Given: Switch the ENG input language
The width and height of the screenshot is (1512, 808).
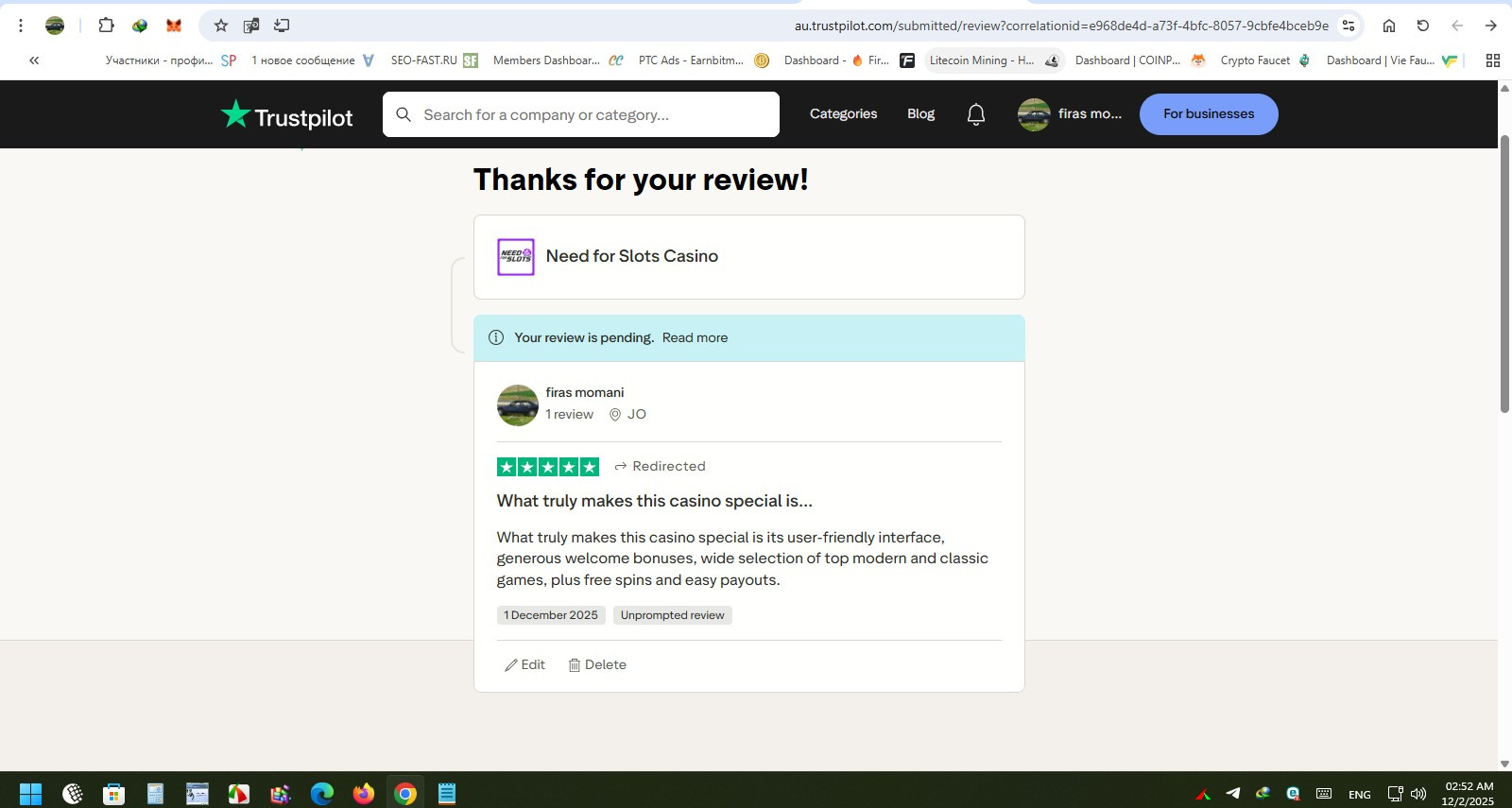Looking at the screenshot, I should (x=1359, y=794).
